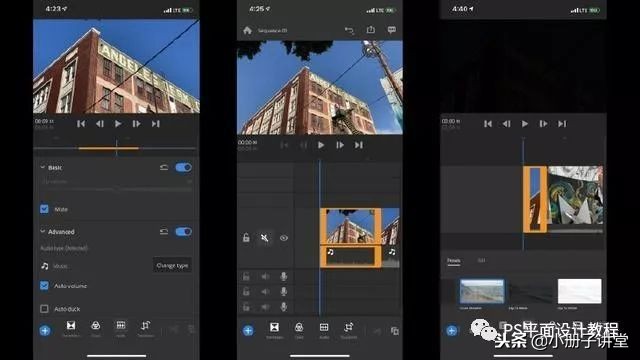This screenshot has height=360, width=640.
Task: Collapse the Advanced audio section
Action: [x=42, y=231]
